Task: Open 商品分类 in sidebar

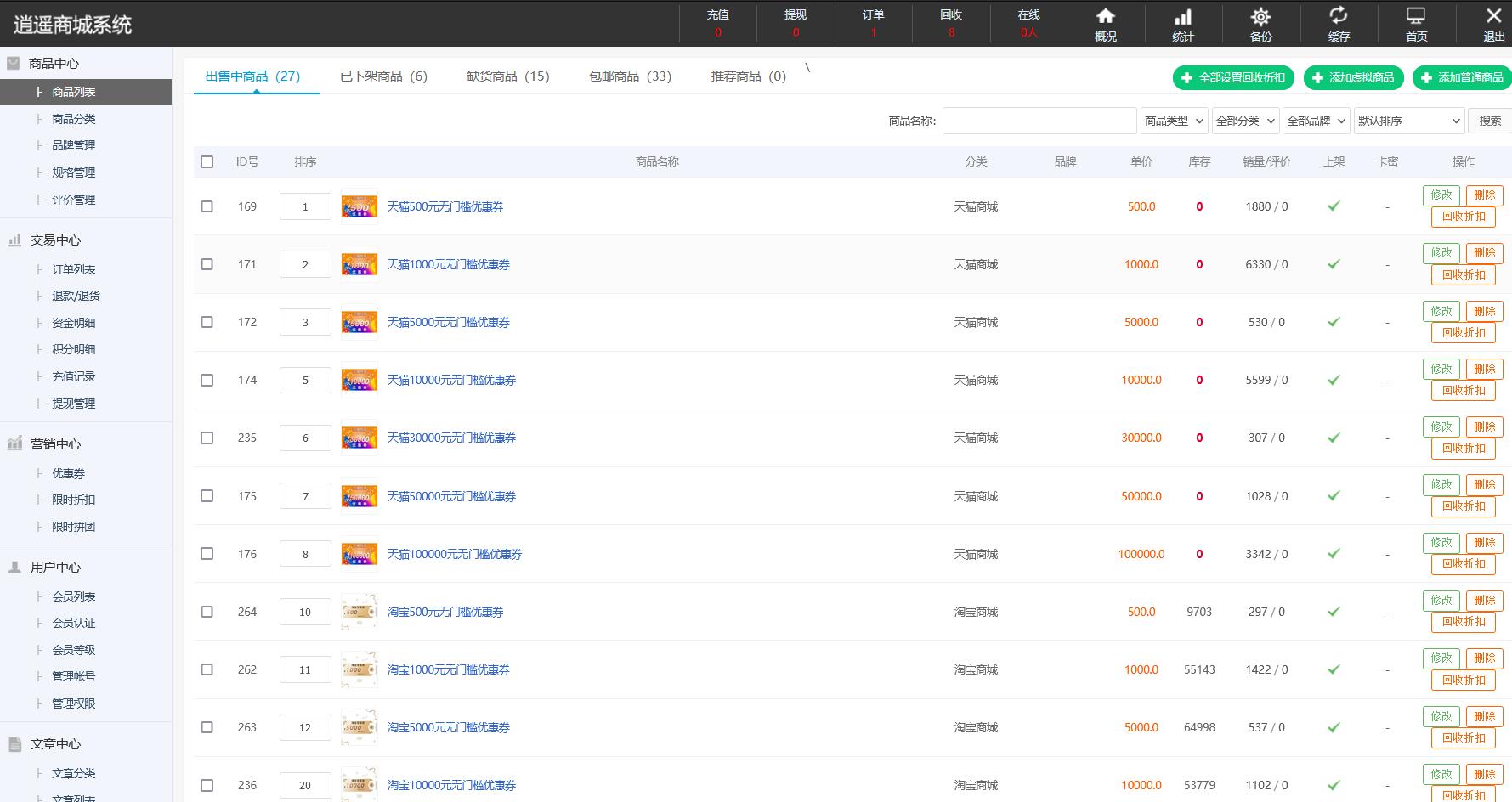Action: pos(73,119)
